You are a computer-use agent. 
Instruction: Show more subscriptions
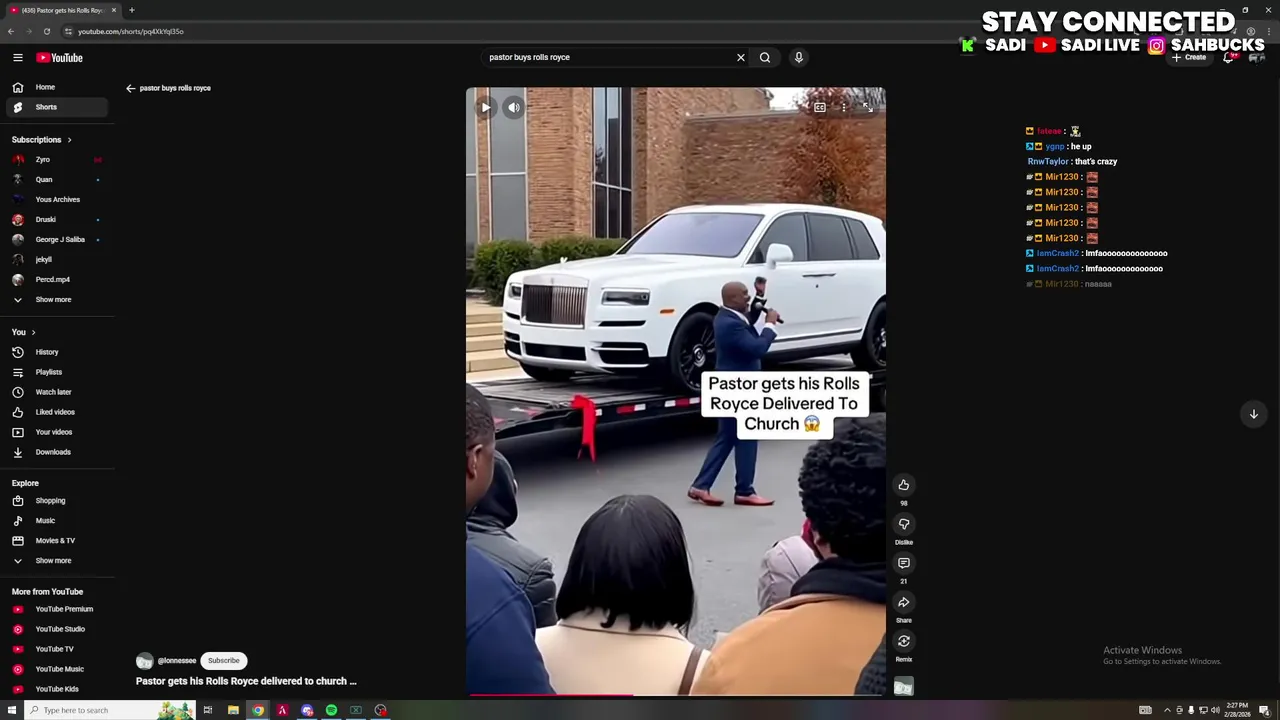pos(57,300)
